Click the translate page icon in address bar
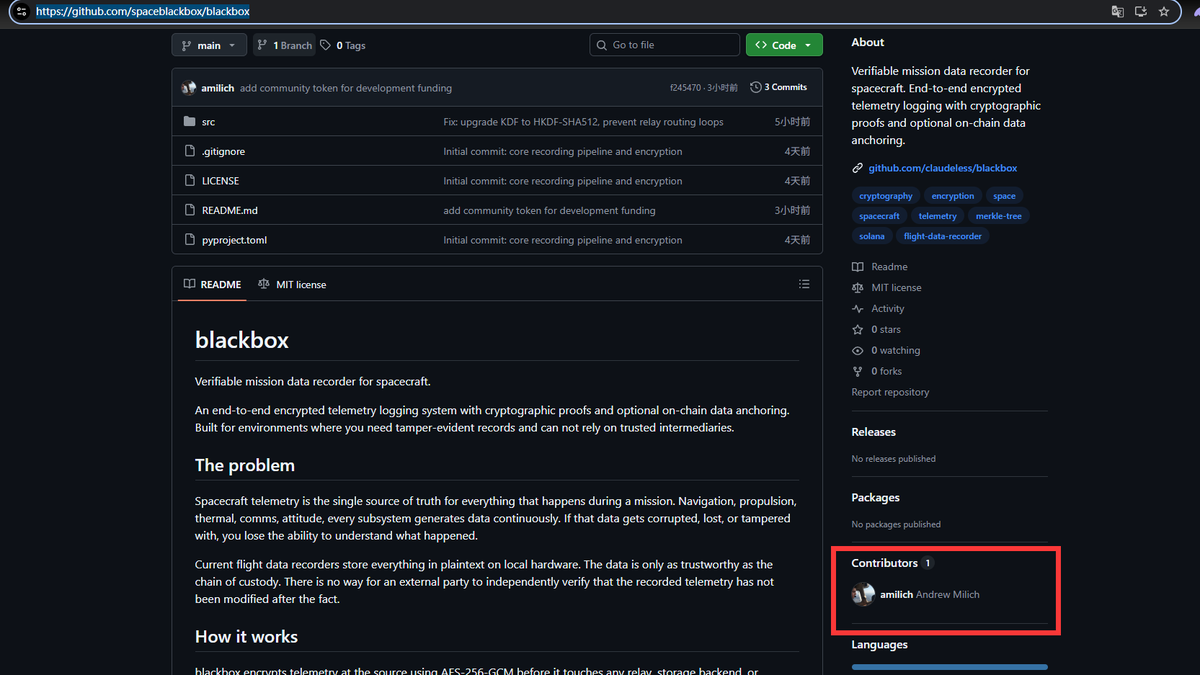The height and width of the screenshot is (675, 1200). [x=1118, y=11]
